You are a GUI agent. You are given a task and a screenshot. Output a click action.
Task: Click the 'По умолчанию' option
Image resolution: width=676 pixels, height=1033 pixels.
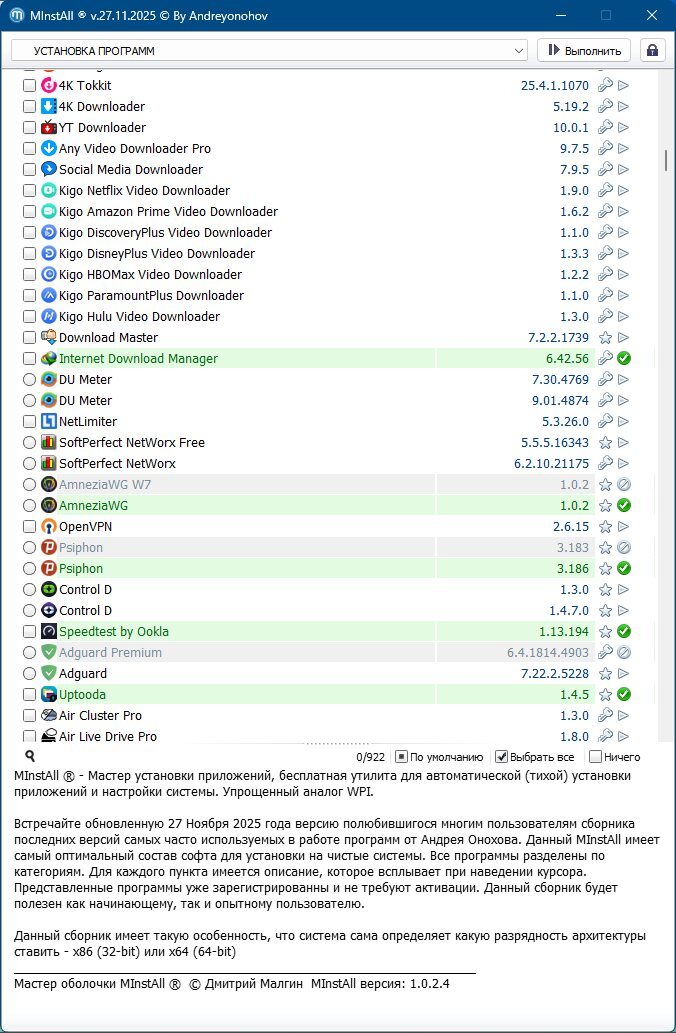click(401, 757)
